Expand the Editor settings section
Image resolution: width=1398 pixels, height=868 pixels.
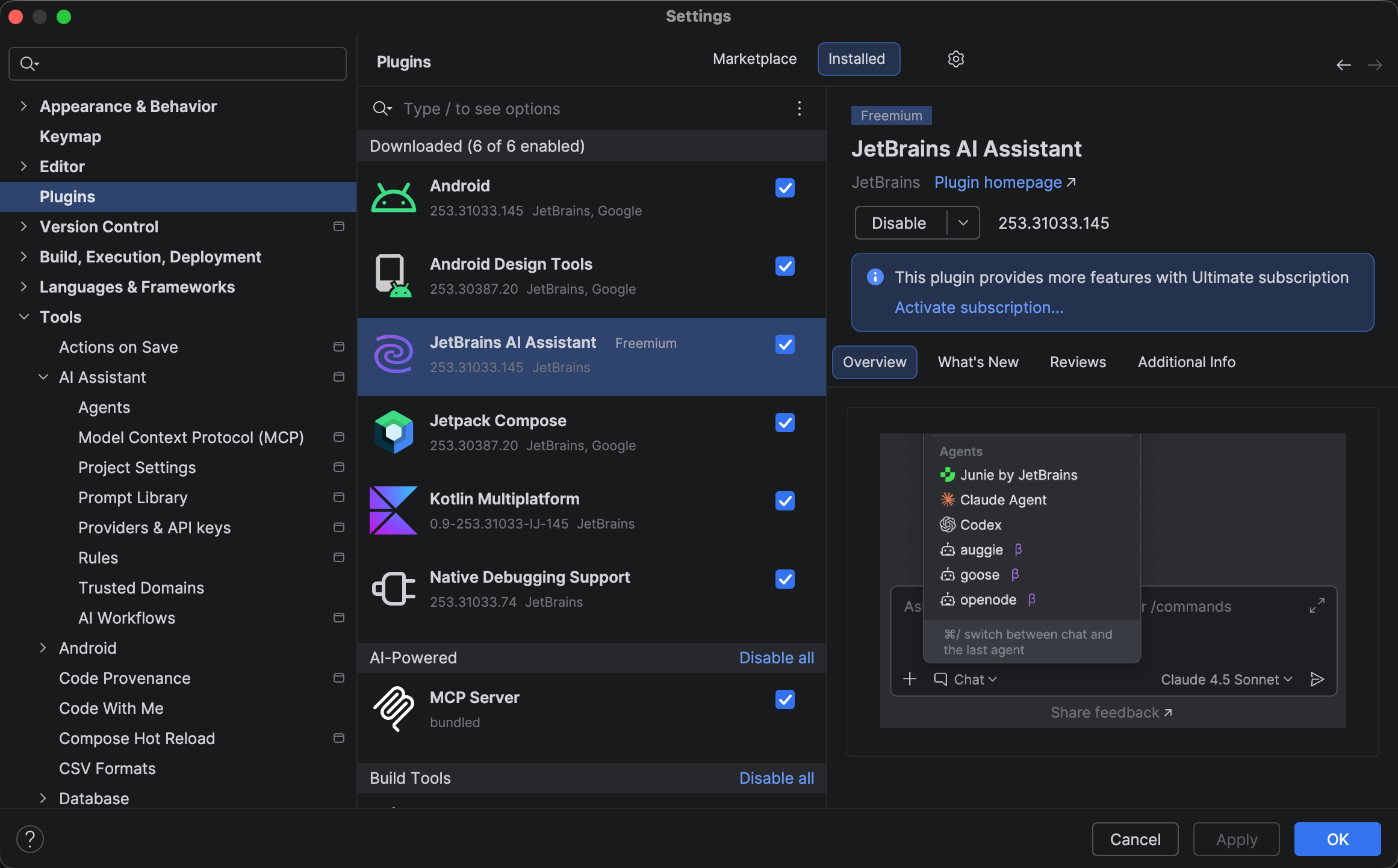click(x=24, y=166)
